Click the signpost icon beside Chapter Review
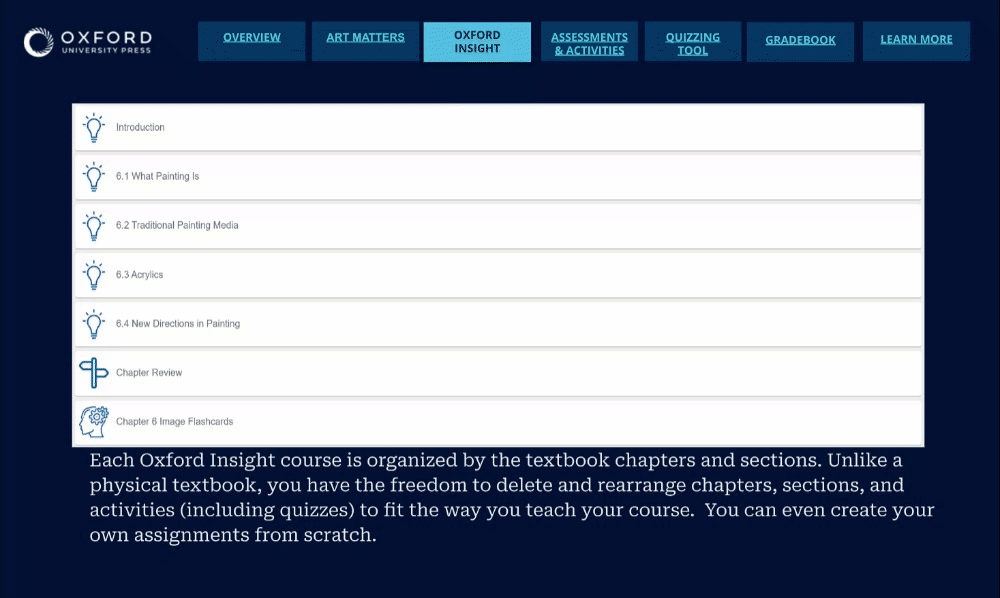Viewport: 1000px width, 598px height. pos(93,373)
